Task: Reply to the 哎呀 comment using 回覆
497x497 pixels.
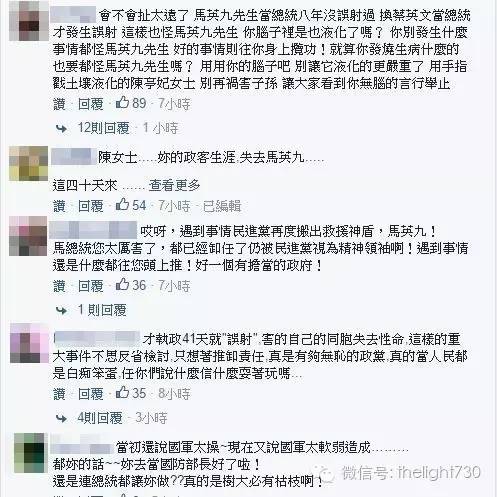Action: pos(91,286)
